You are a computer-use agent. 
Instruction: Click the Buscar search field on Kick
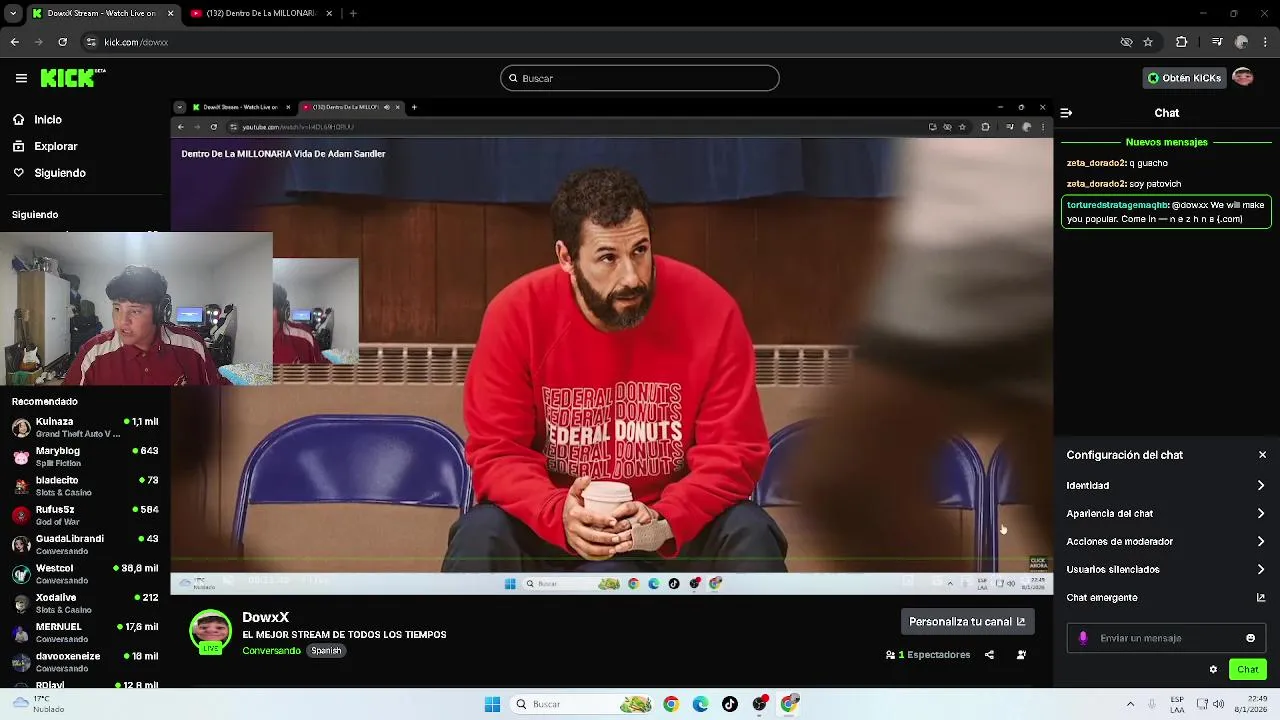click(x=640, y=78)
